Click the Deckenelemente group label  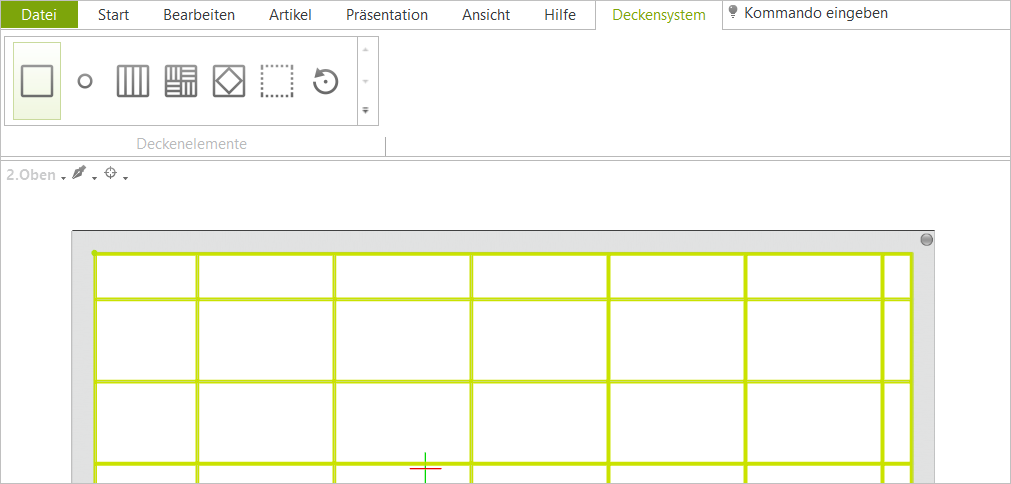[x=191, y=144]
